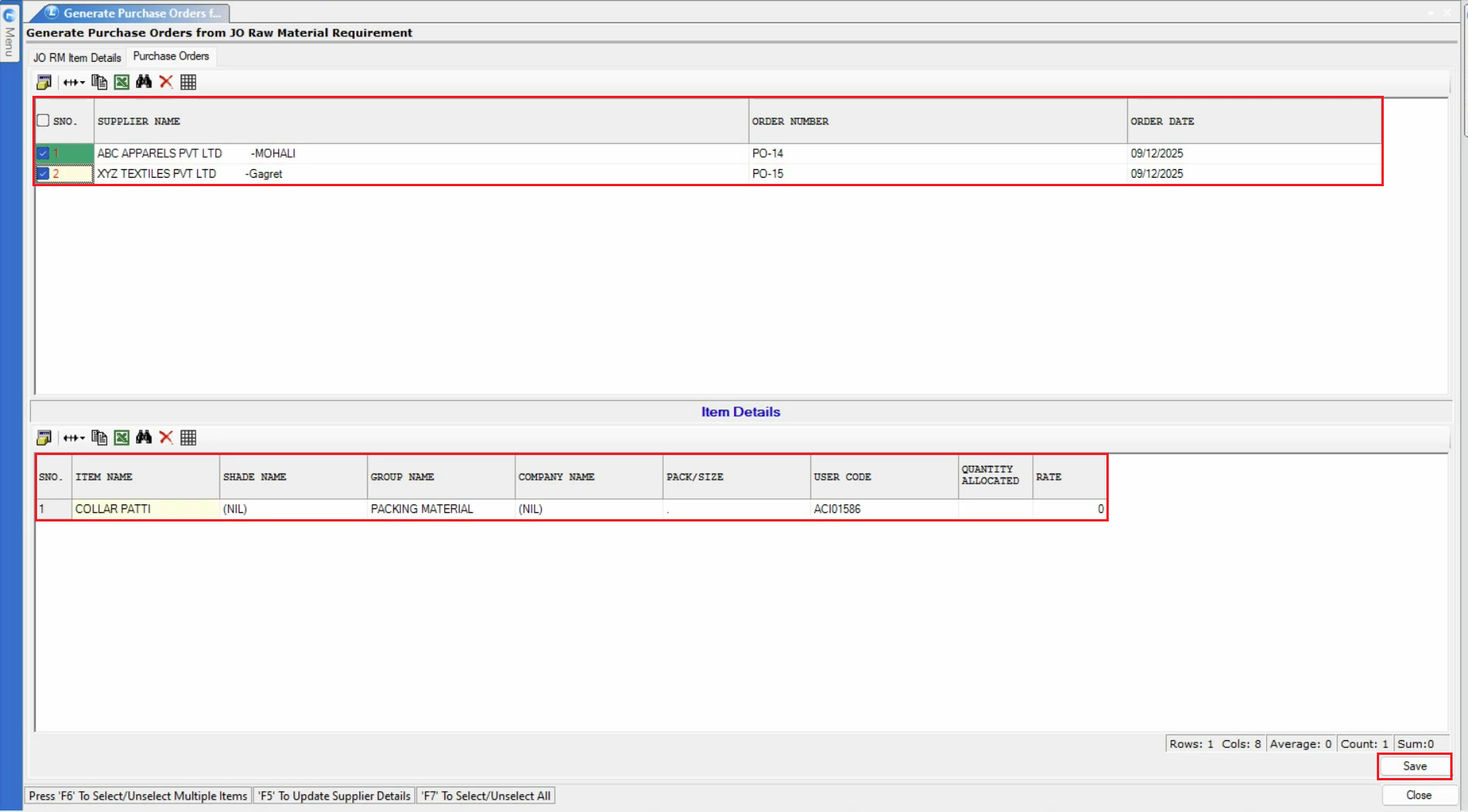This screenshot has height=812, width=1468.
Task: Click Excel export icon in Purchase Orders toolbar
Action: (x=121, y=82)
